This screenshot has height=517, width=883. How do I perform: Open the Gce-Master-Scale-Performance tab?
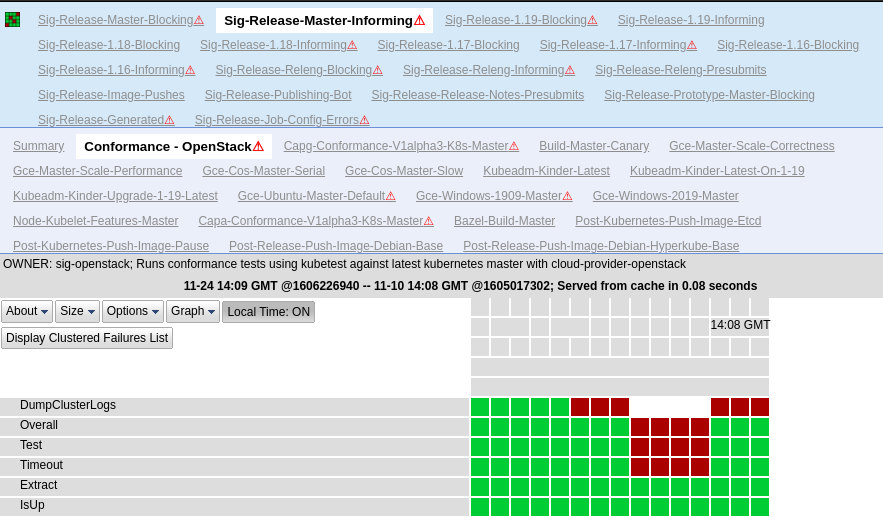point(97,171)
